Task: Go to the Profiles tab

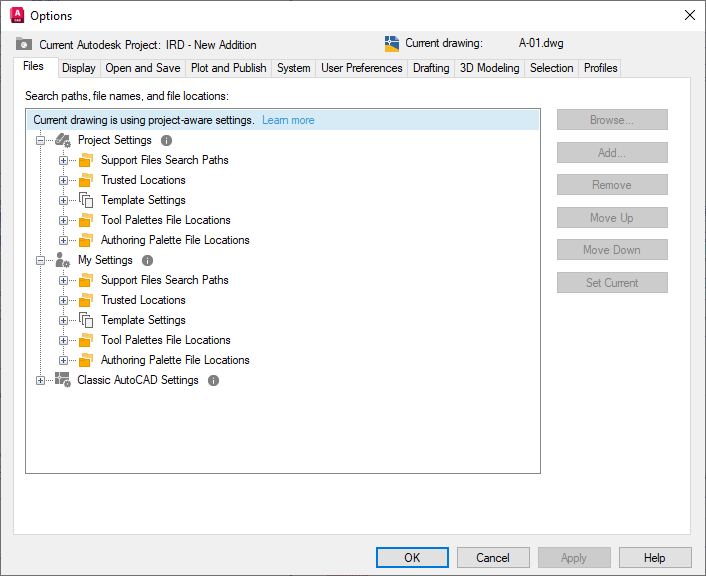Action: [x=601, y=68]
